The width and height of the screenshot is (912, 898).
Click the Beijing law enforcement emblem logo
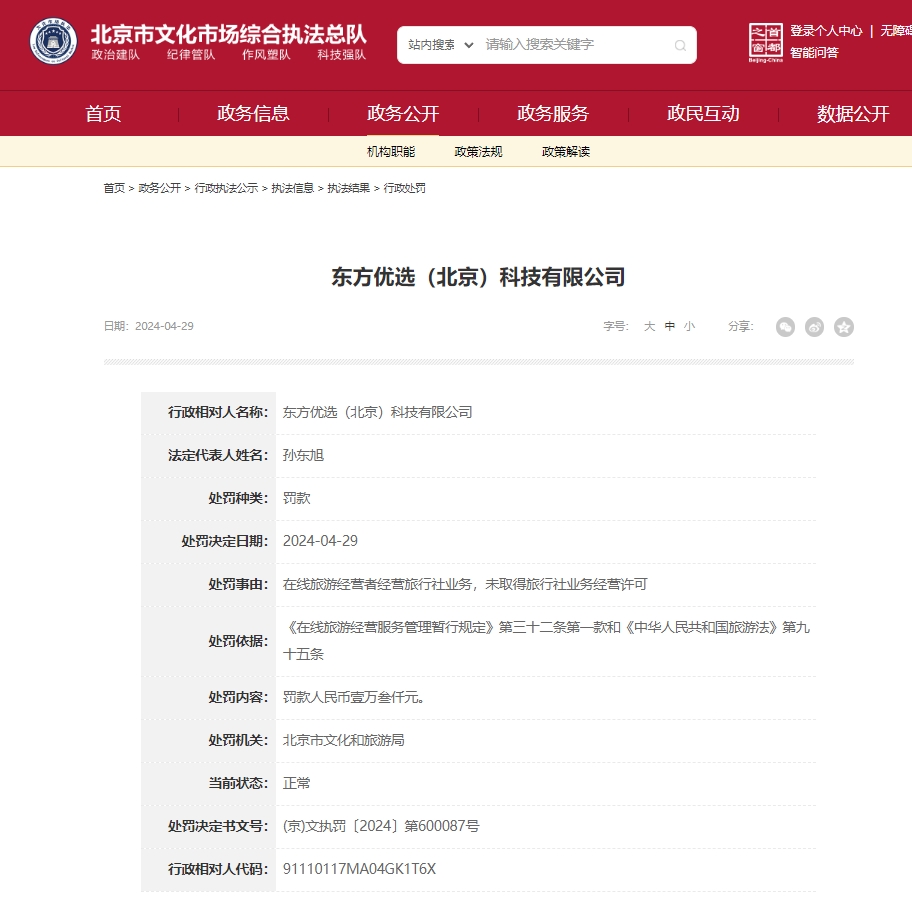[53, 41]
